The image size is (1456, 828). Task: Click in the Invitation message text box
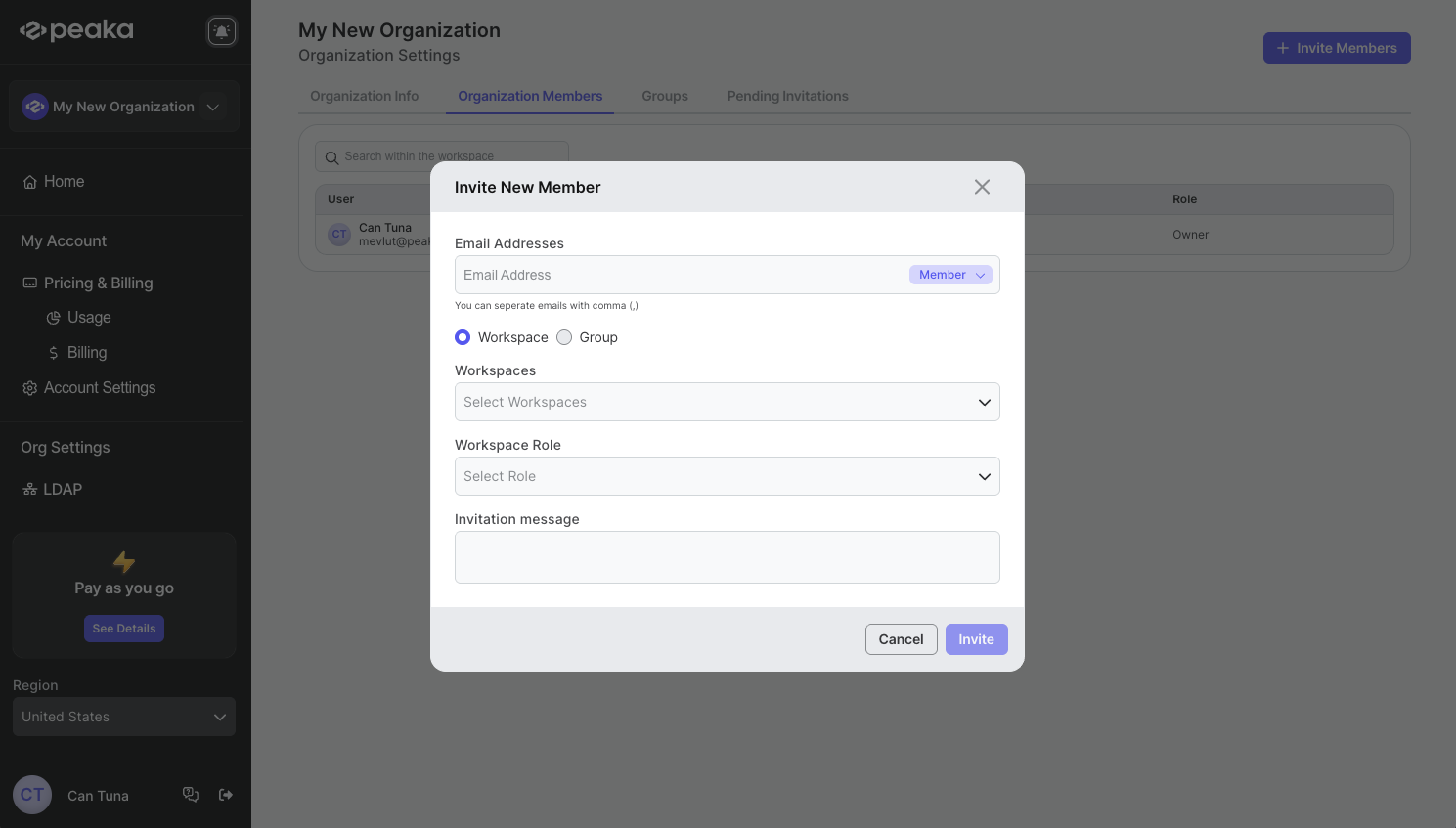(727, 557)
